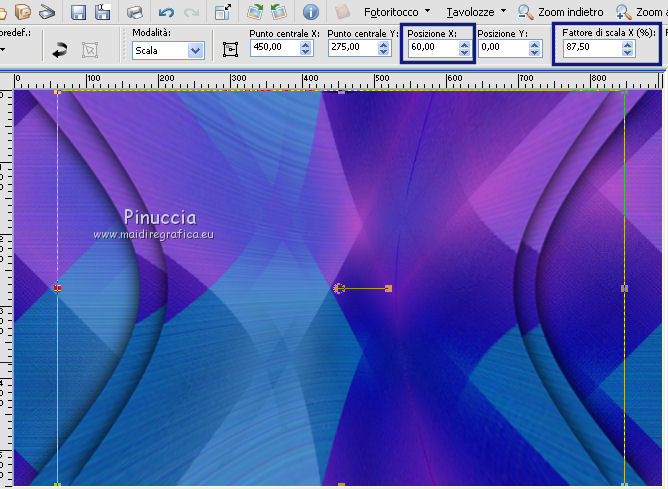Open the Organizer browse icon
The width and height of the screenshot is (668, 489).
pyautogui.click(x=23, y=12)
